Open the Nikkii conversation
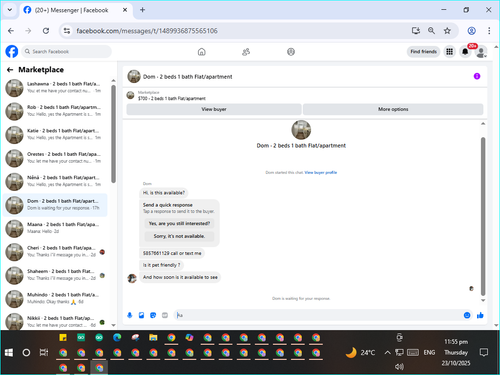 pyautogui.click(x=55, y=321)
